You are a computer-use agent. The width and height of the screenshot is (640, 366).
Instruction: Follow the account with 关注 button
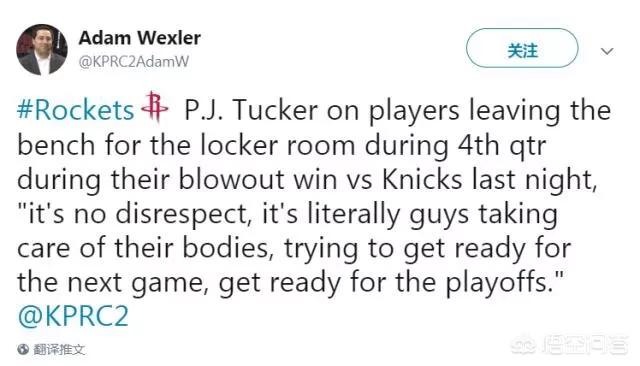522,48
